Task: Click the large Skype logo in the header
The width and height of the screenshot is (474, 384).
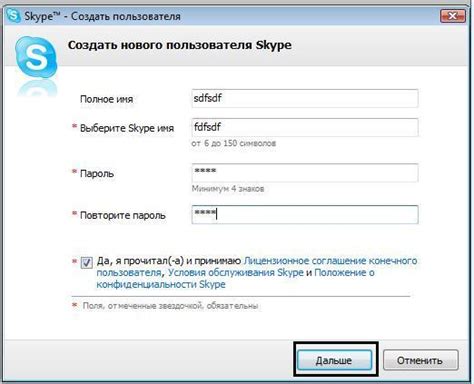Action: (36, 57)
